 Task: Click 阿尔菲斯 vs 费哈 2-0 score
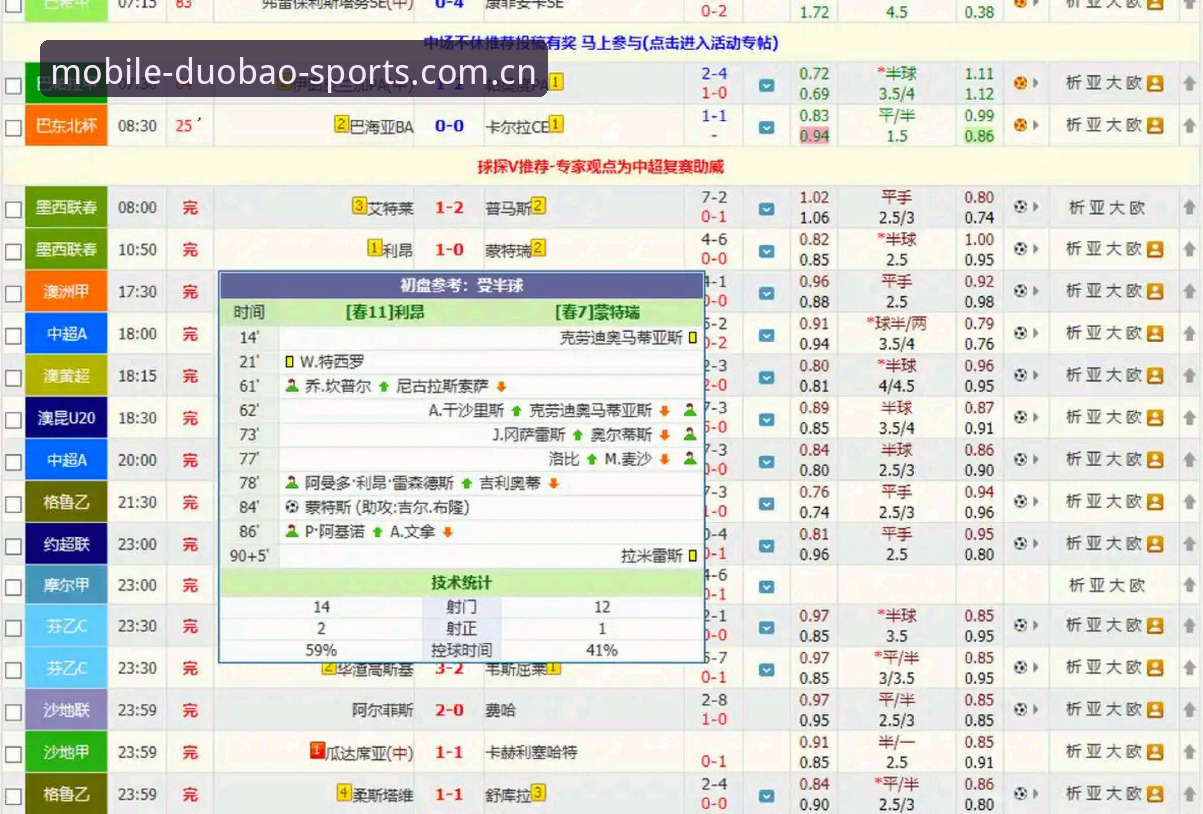pyautogui.click(x=449, y=710)
